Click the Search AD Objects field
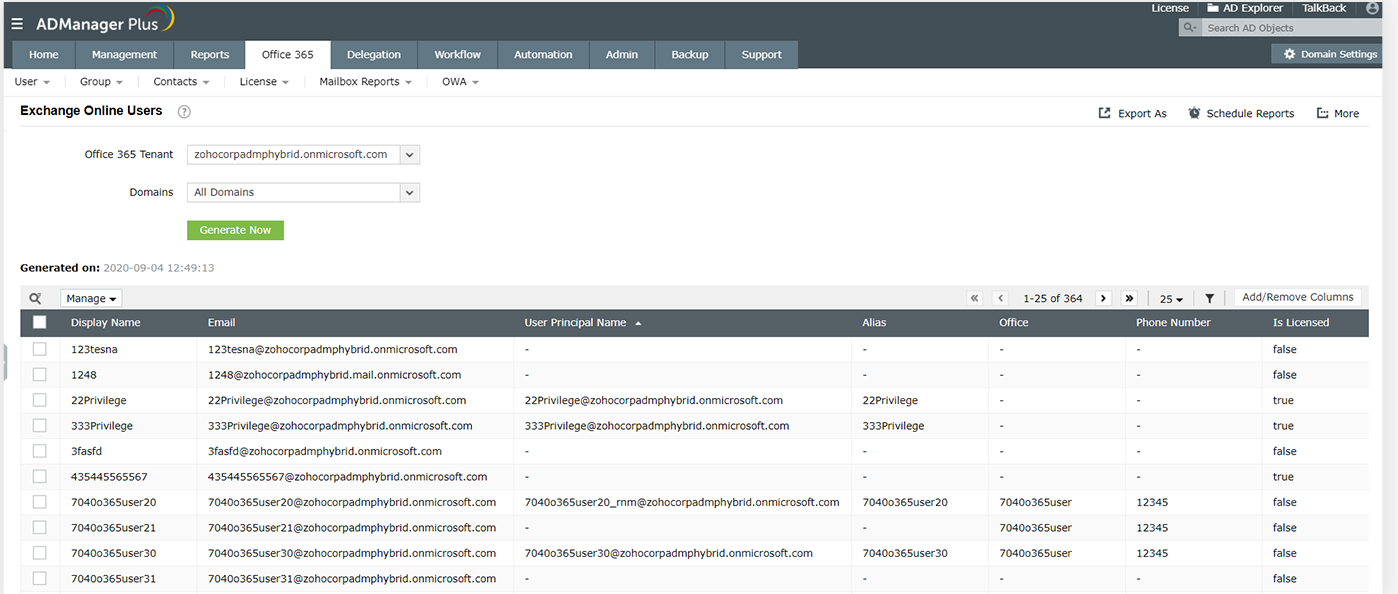The height and width of the screenshot is (594, 1398). tap(1290, 28)
